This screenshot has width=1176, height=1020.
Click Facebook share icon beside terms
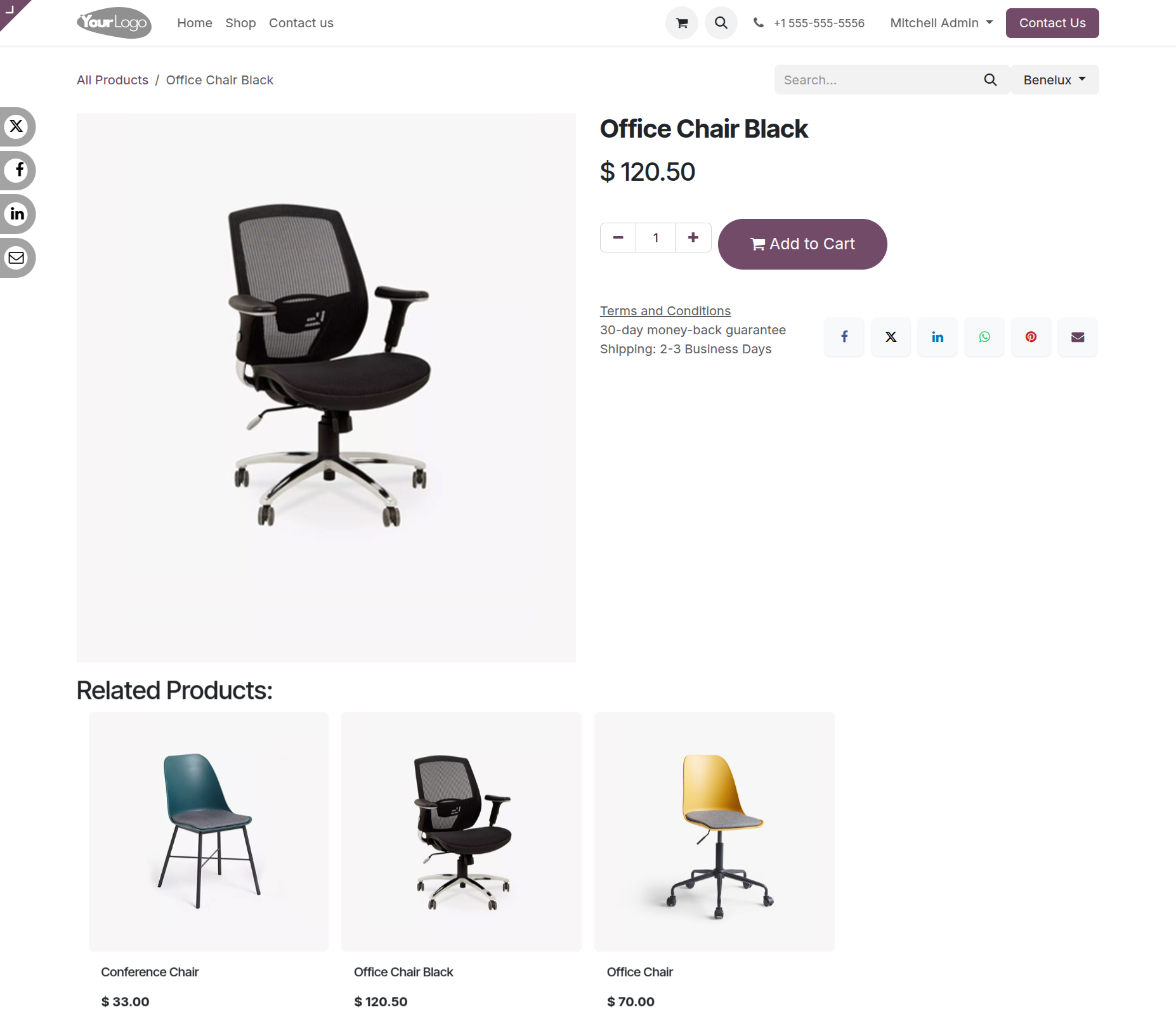(x=844, y=337)
